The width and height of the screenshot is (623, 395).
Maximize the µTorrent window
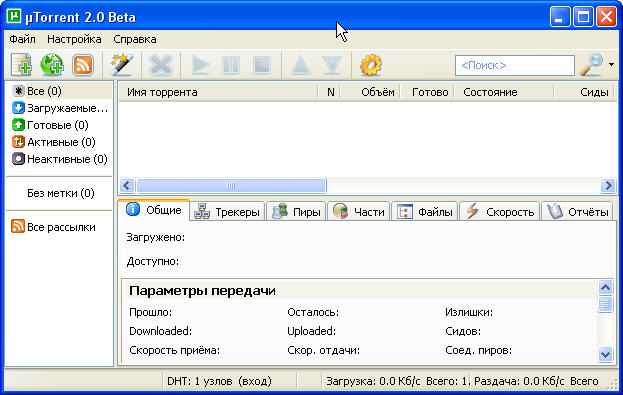[x=583, y=17]
